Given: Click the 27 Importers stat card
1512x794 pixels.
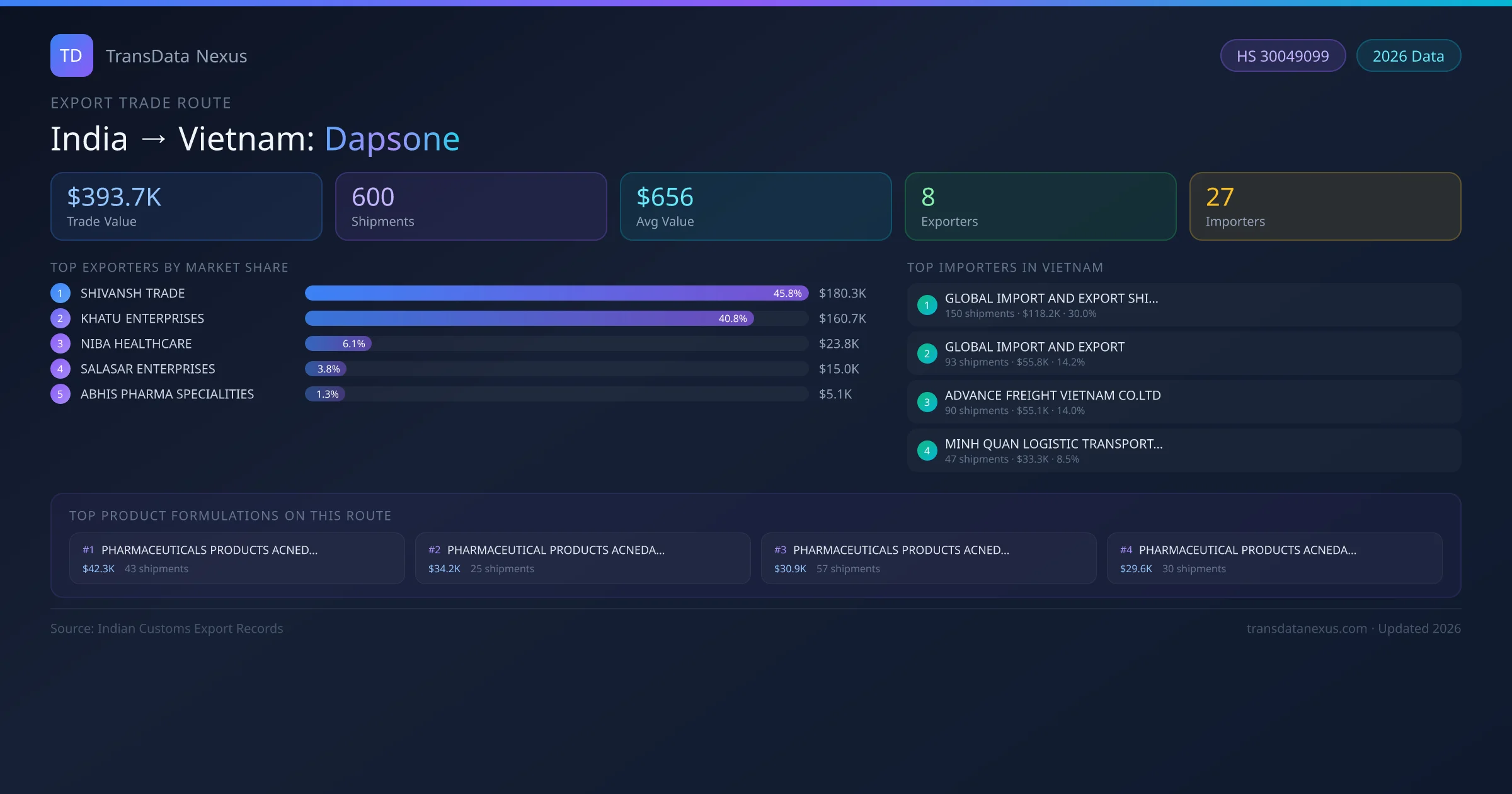Looking at the screenshot, I should [x=1324, y=206].
